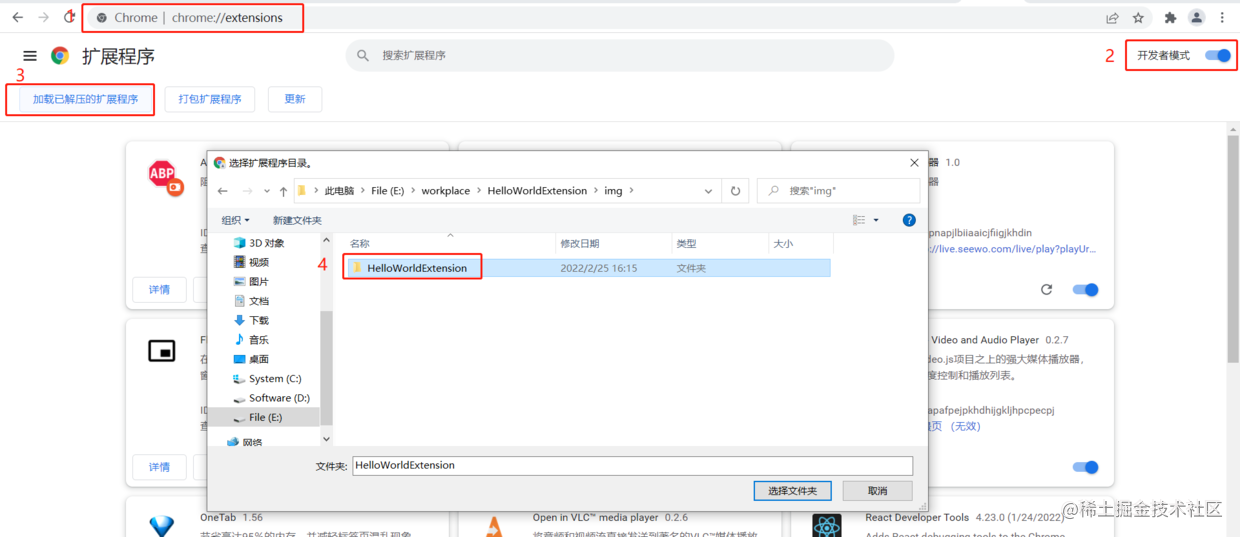Bookmark page with the star icon

click(1138, 17)
